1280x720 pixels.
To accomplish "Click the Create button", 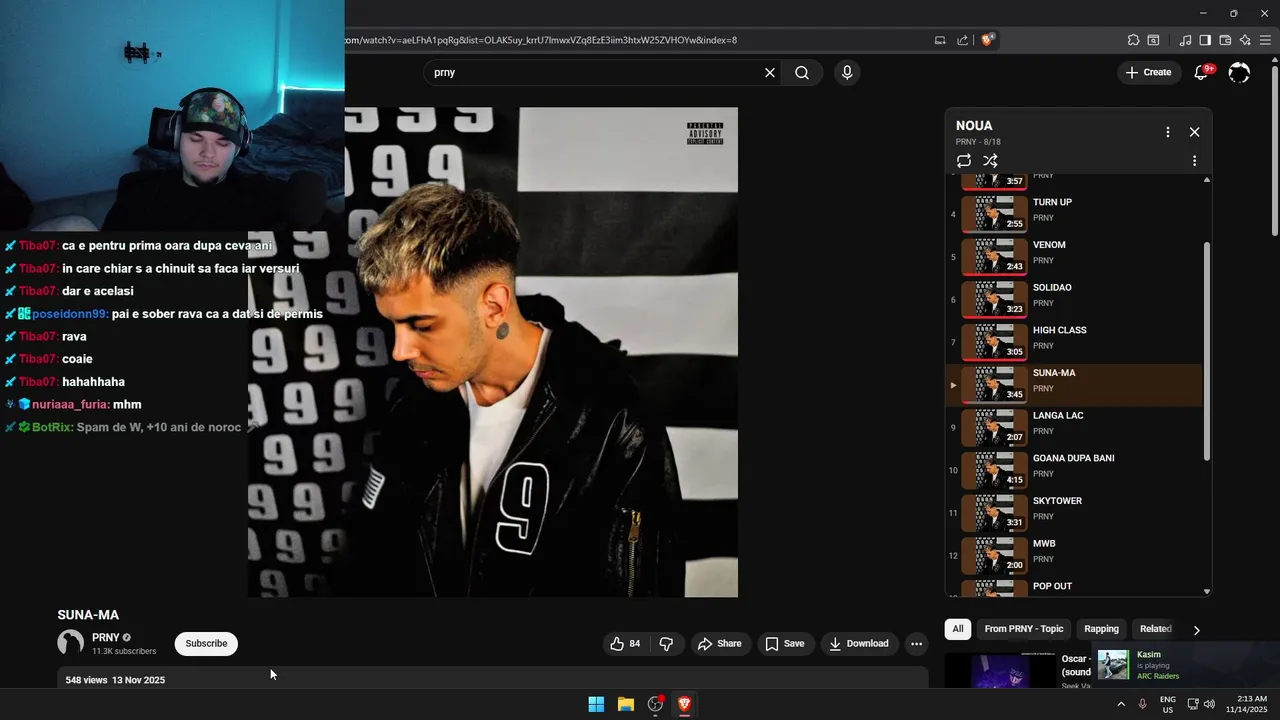I will (1148, 72).
